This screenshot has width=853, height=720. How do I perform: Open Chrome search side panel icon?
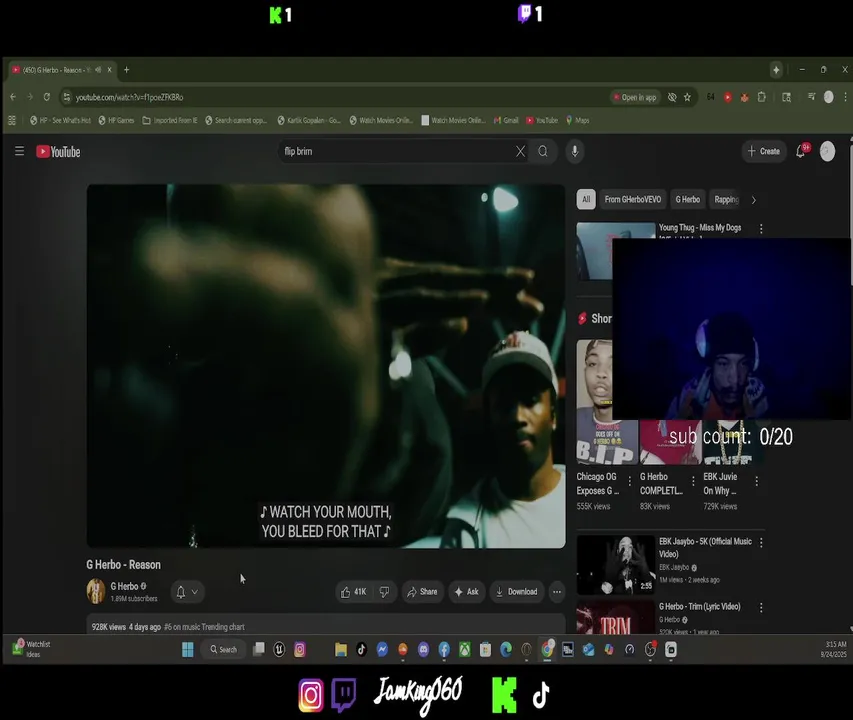pyautogui.click(x=787, y=97)
